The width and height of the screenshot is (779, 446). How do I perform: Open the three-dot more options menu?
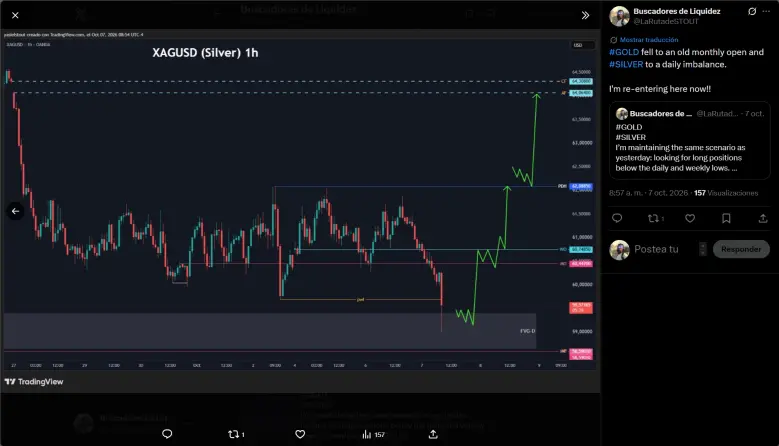point(766,11)
